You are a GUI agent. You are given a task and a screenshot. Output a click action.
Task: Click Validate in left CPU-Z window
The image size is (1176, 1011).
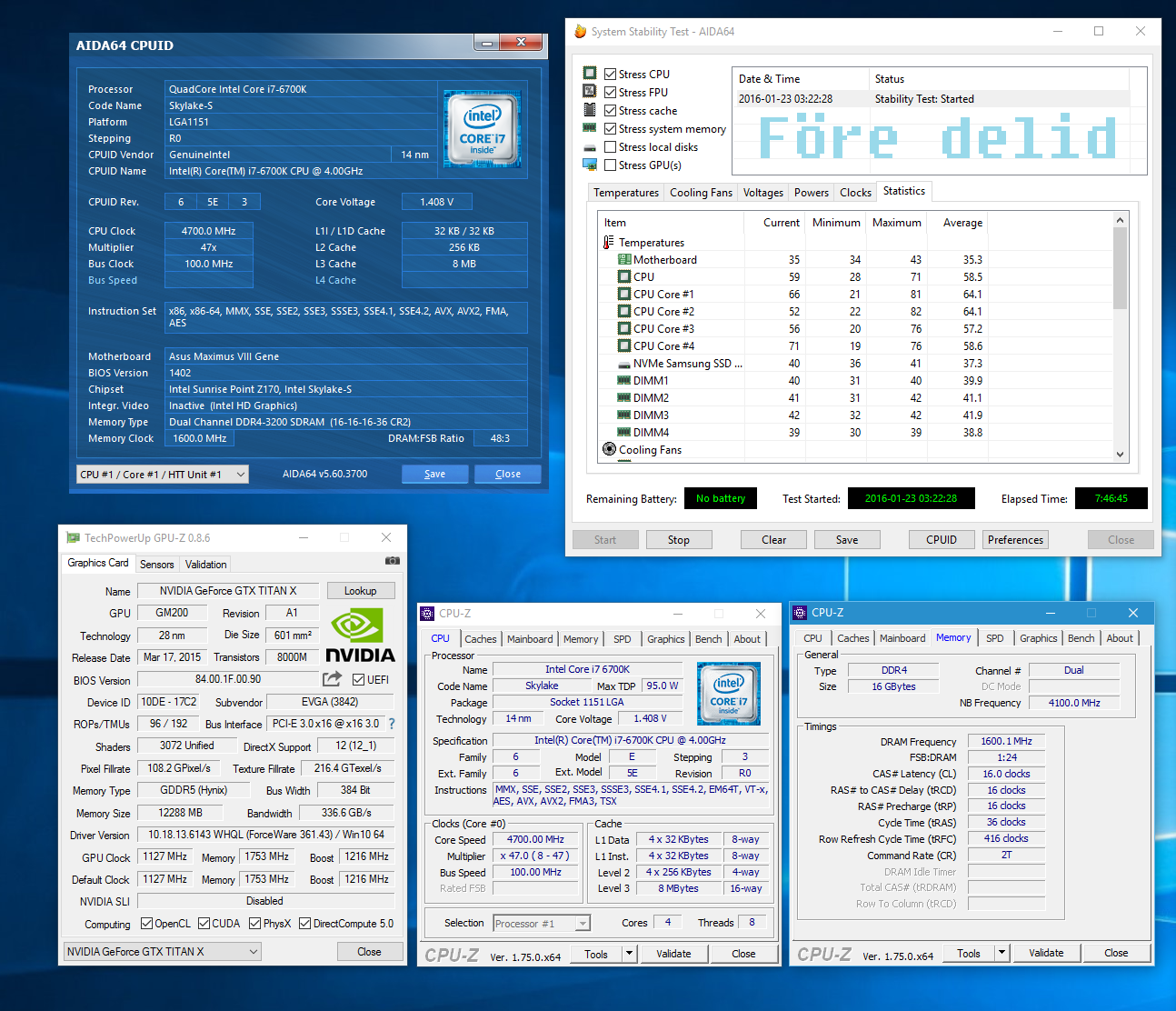tap(673, 954)
